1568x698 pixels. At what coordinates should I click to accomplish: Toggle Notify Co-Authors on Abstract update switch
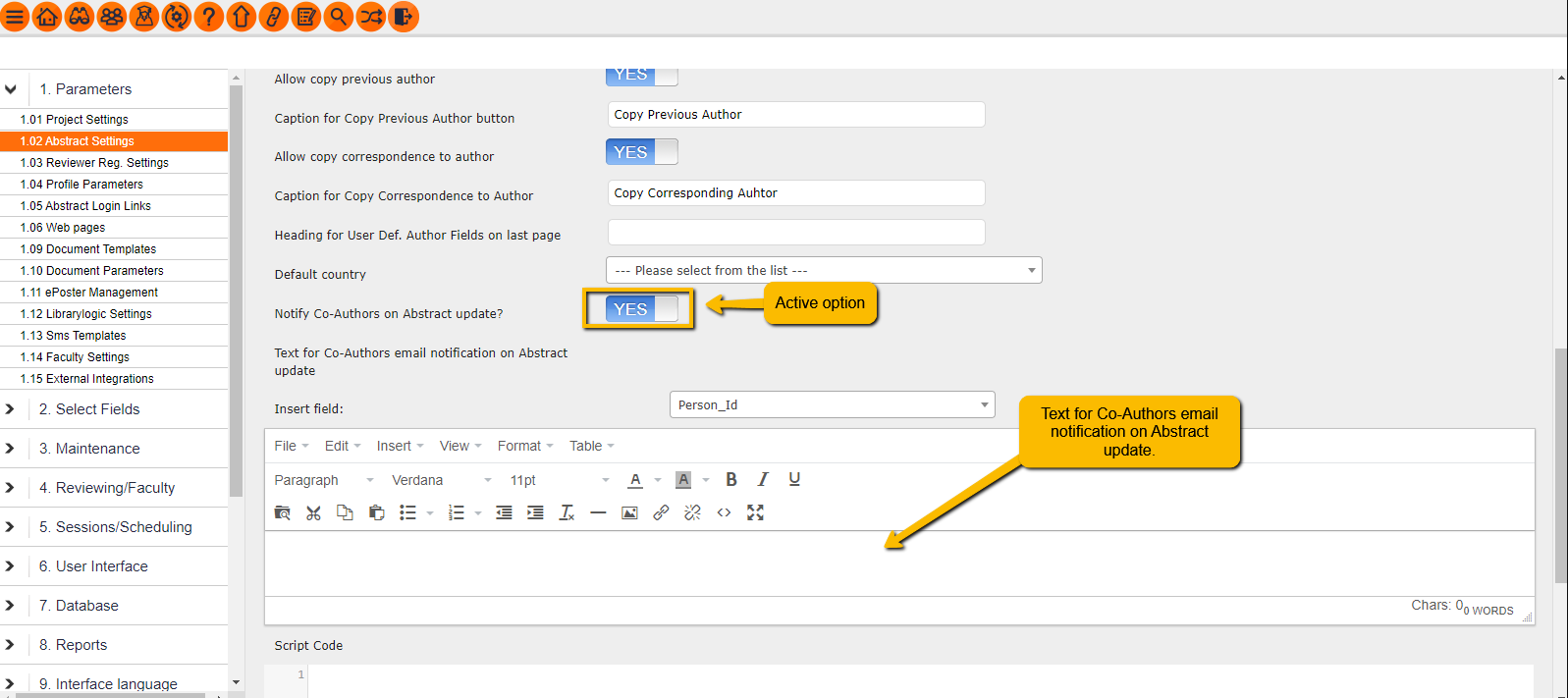tap(641, 309)
